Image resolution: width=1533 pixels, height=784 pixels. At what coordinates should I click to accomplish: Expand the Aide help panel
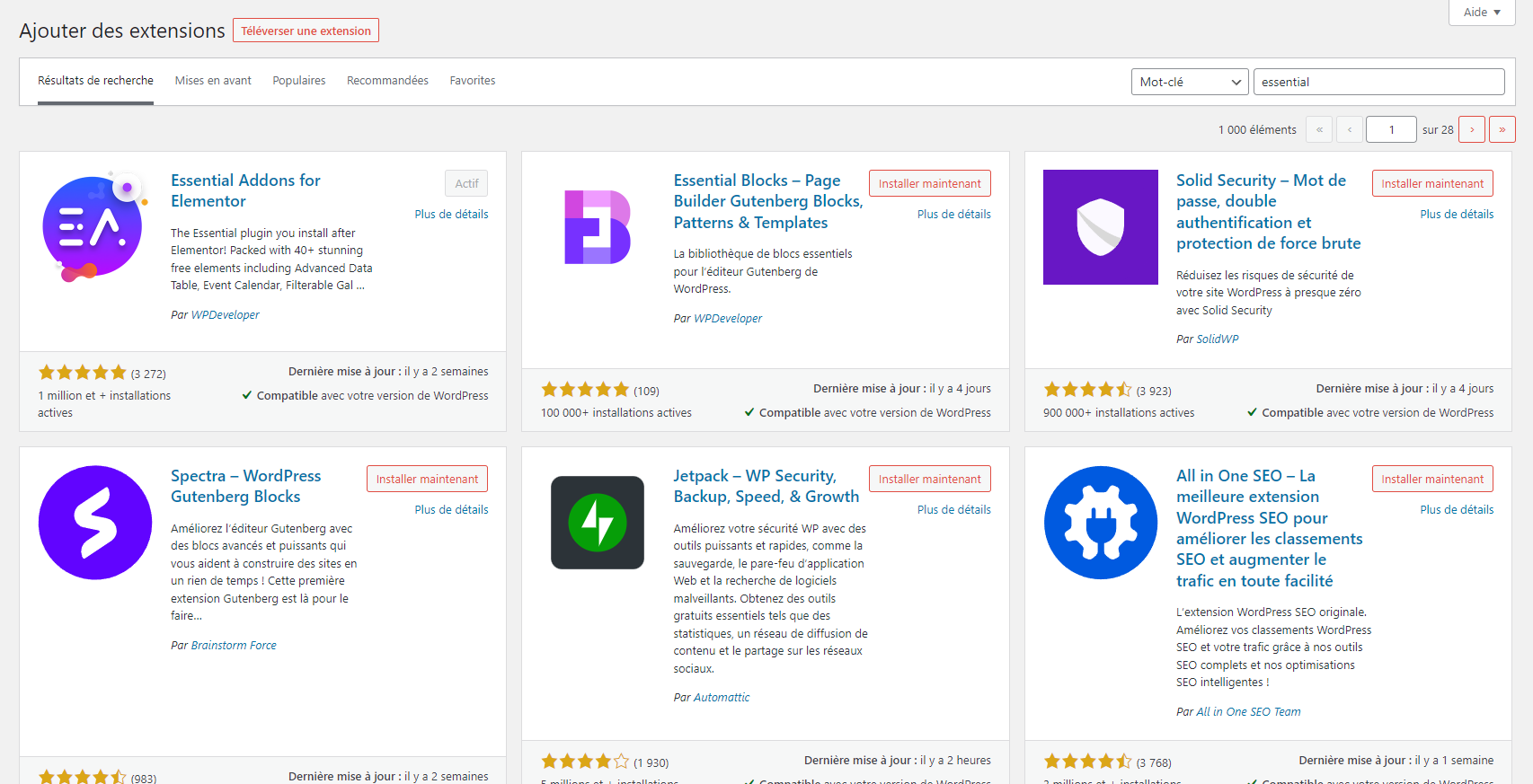(1482, 13)
